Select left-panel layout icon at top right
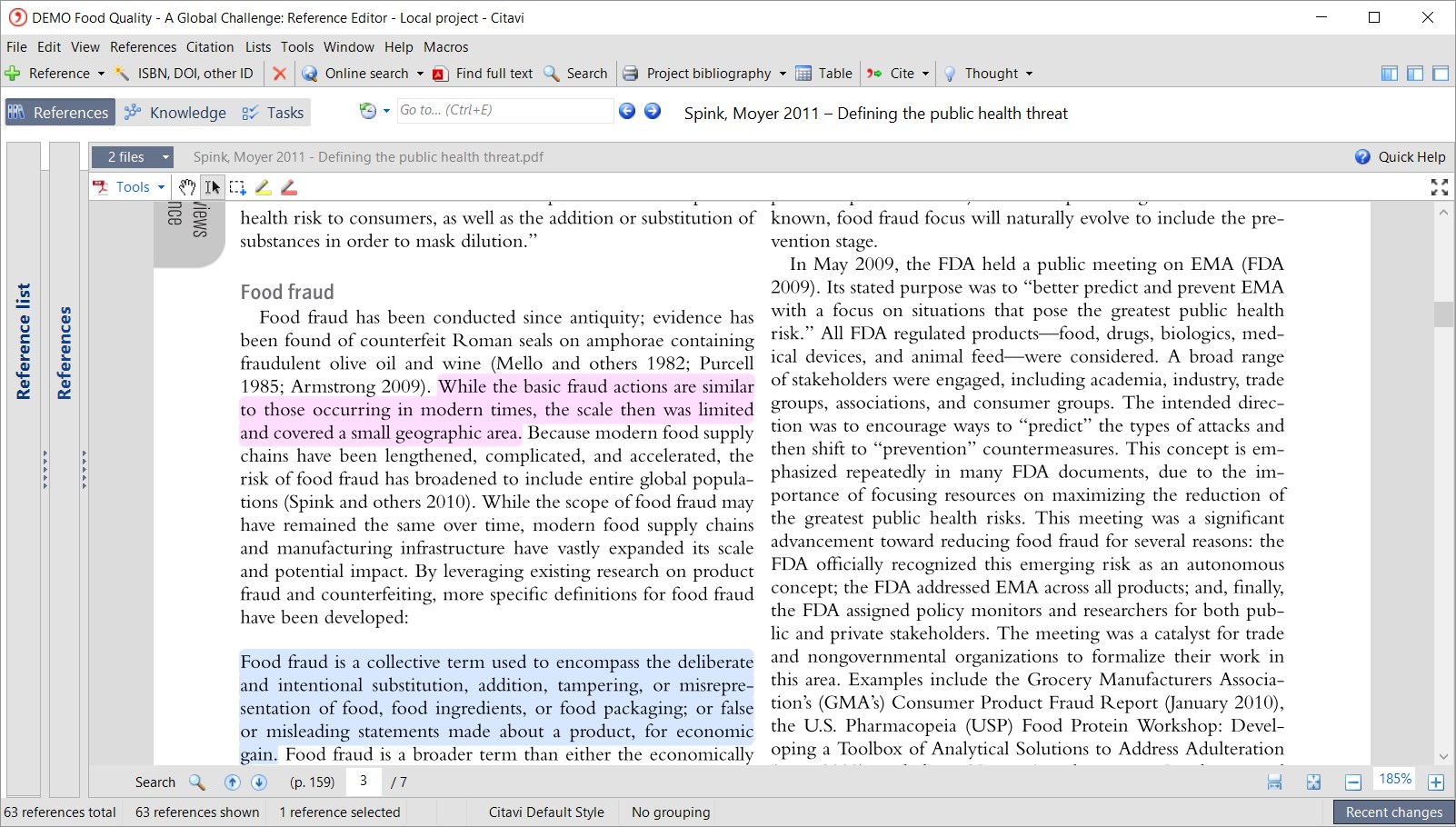Image resolution: width=1456 pixels, height=827 pixels. [x=1390, y=74]
